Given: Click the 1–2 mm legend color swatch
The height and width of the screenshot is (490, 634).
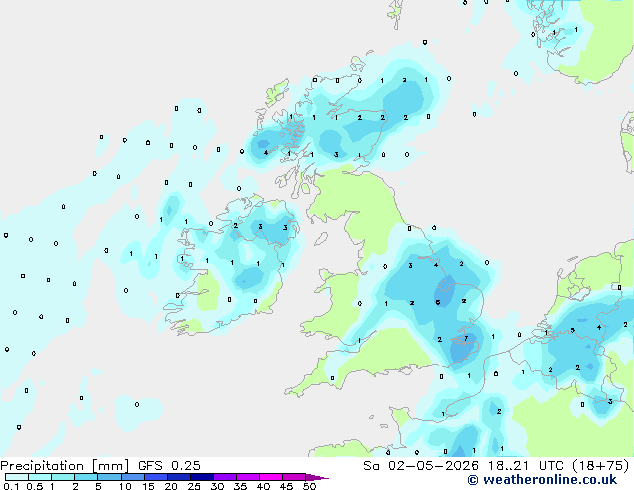Looking at the screenshot, I should pyautogui.click(x=63, y=477).
